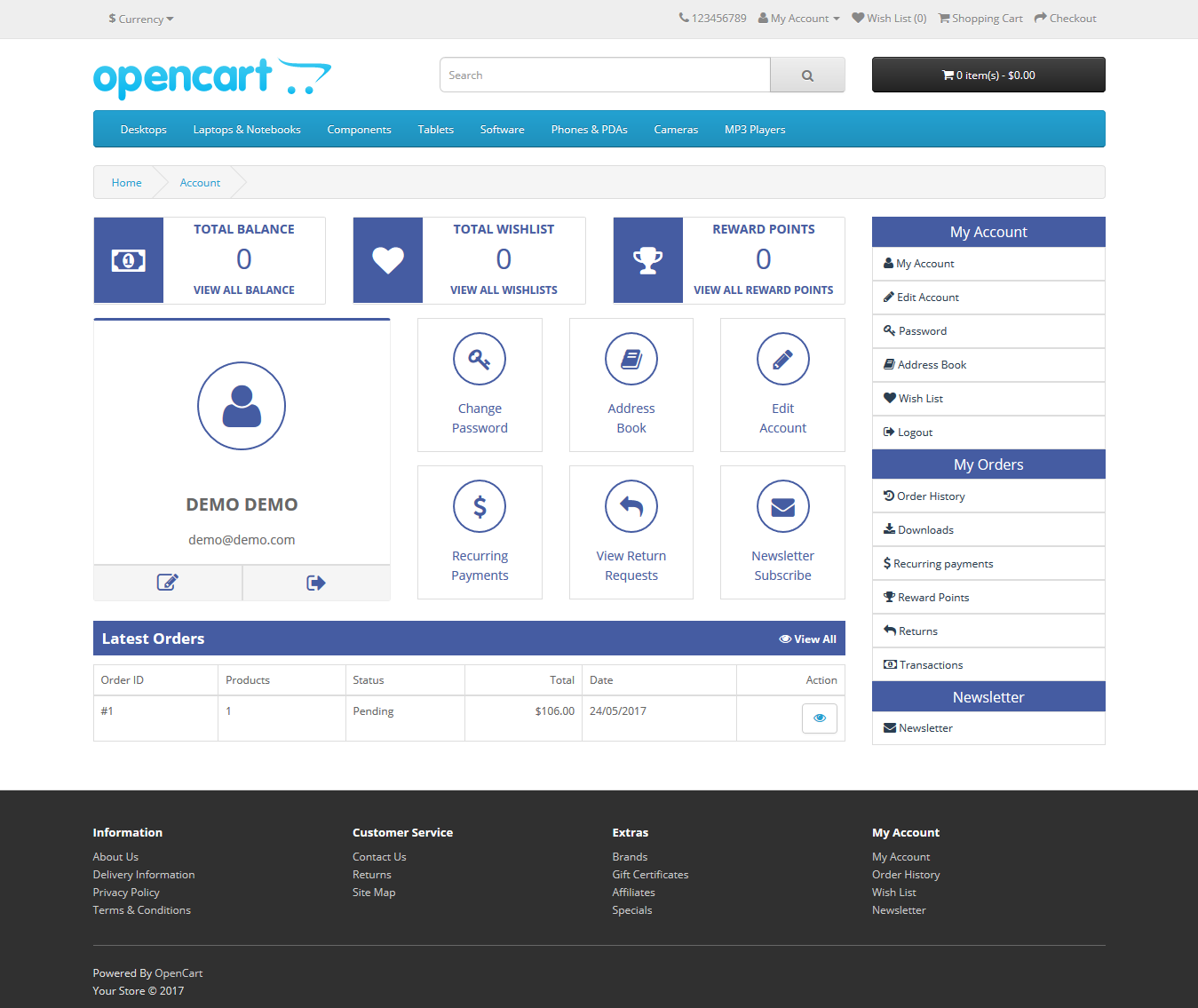Open Address Book tile icon

(631, 360)
